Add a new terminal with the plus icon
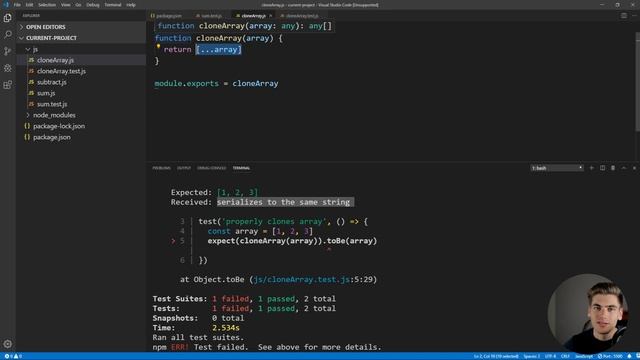640x360 pixels. pyautogui.click(x=591, y=168)
